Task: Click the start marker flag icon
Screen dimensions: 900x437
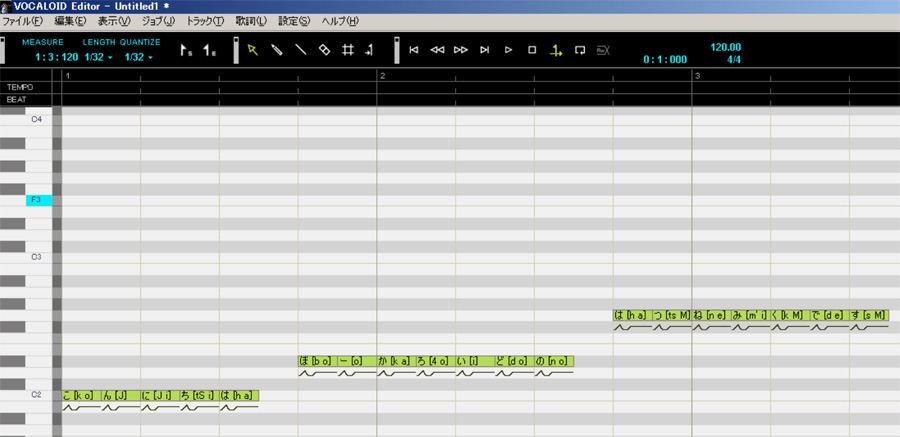Action: (x=186, y=51)
